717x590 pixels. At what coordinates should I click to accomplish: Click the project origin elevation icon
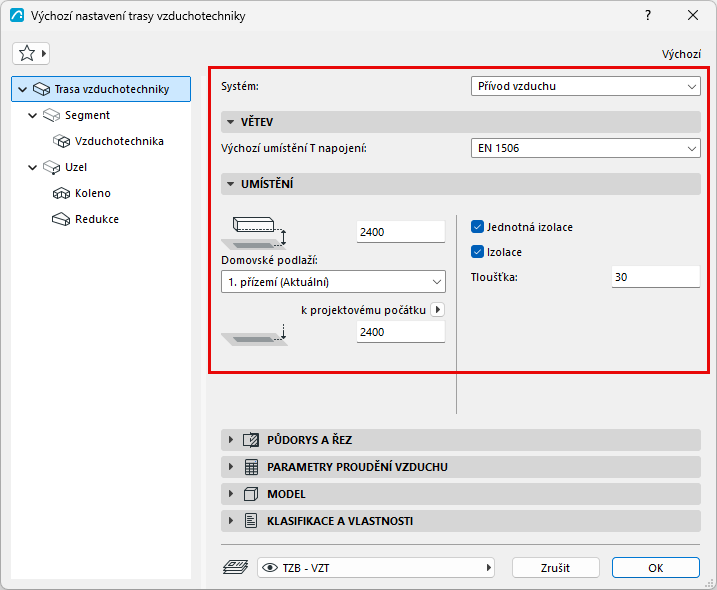[254, 335]
